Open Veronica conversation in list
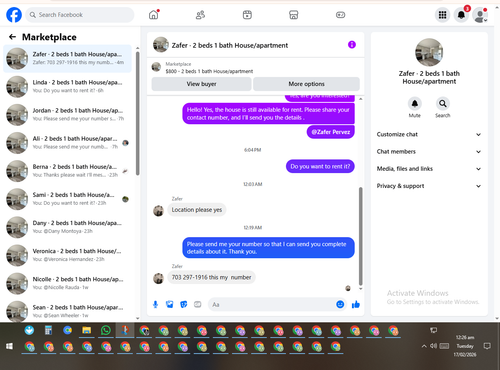The height and width of the screenshot is (370, 500). [67, 255]
